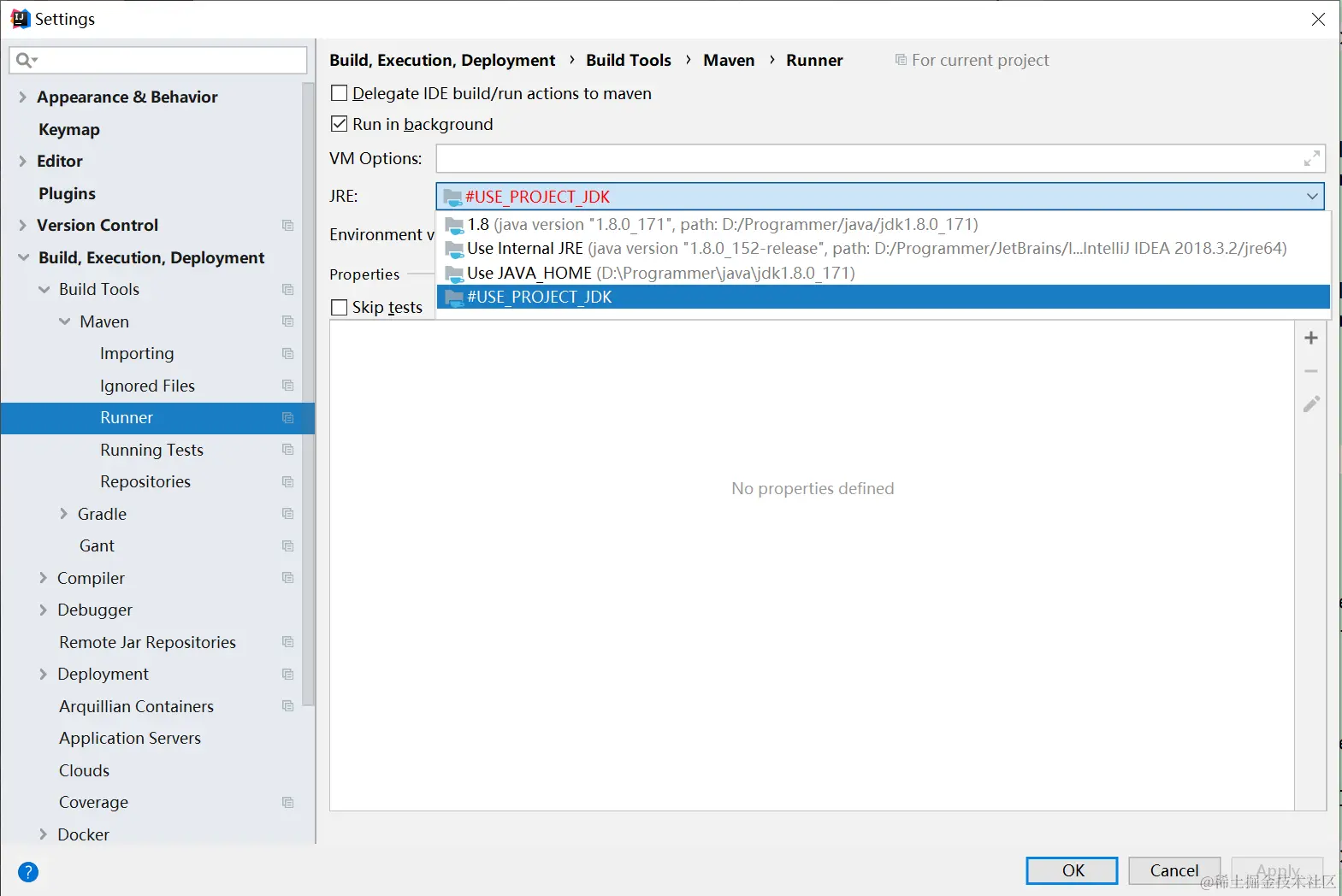Click the add property plus icon
The width and height of the screenshot is (1342, 896).
[x=1310, y=338]
